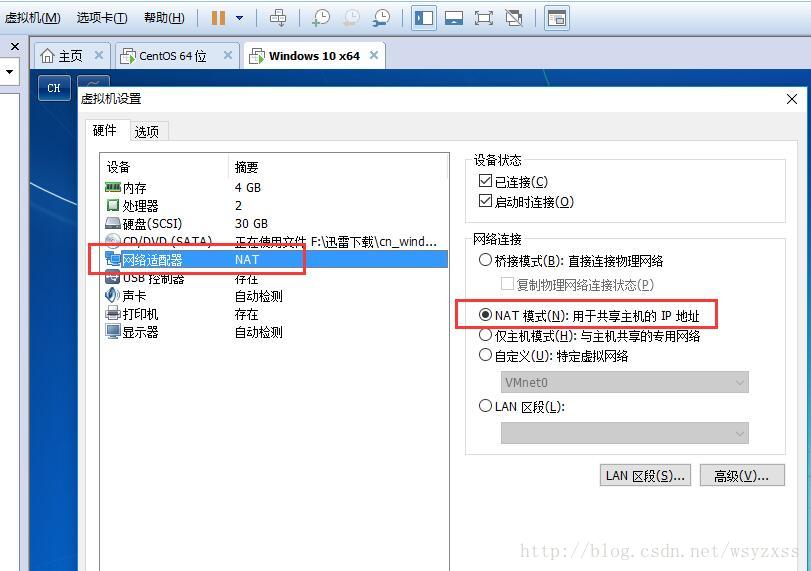Switch to the 选项 tab

(146, 132)
